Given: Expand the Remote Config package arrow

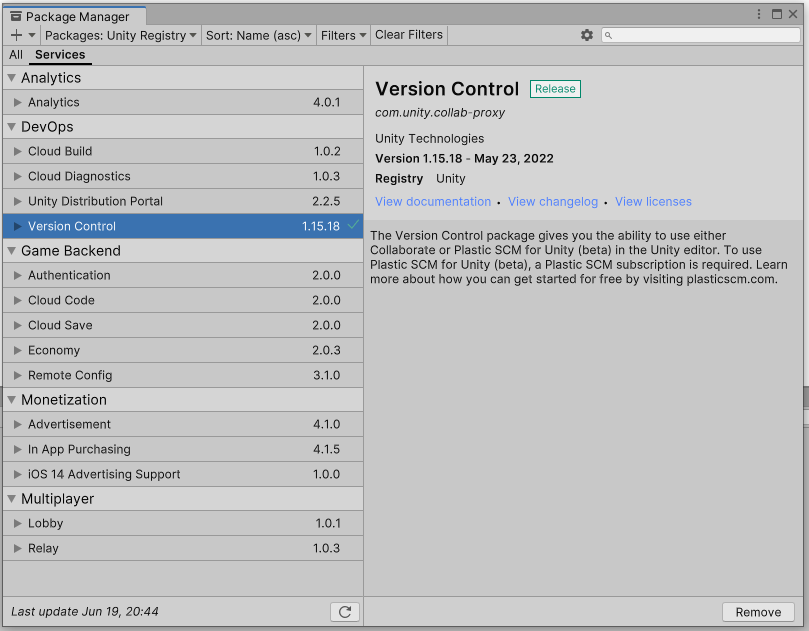Looking at the screenshot, I should click(18, 375).
